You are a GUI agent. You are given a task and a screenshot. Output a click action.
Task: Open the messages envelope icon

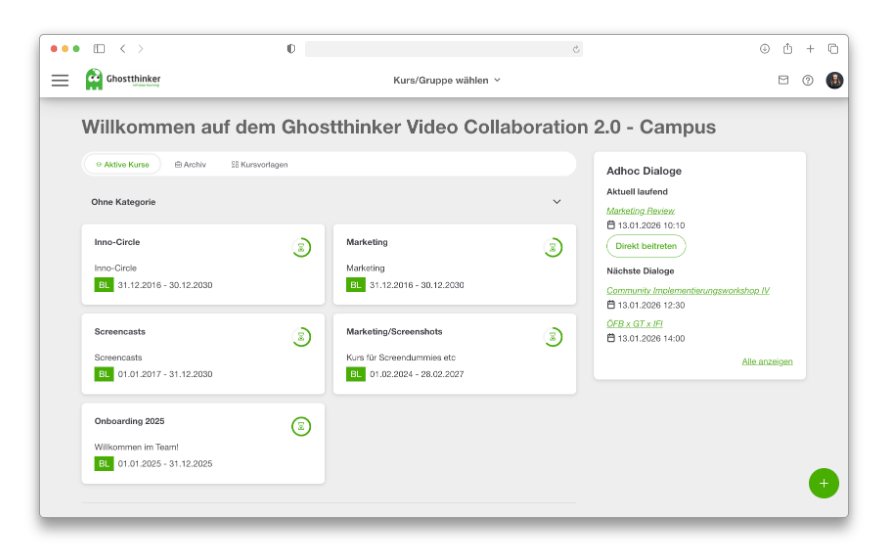coord(783,80)
